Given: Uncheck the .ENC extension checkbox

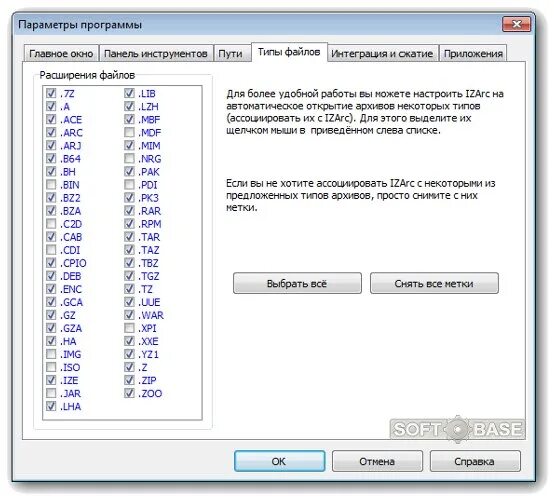Looking at the screenshot, I should pos(51,289).
